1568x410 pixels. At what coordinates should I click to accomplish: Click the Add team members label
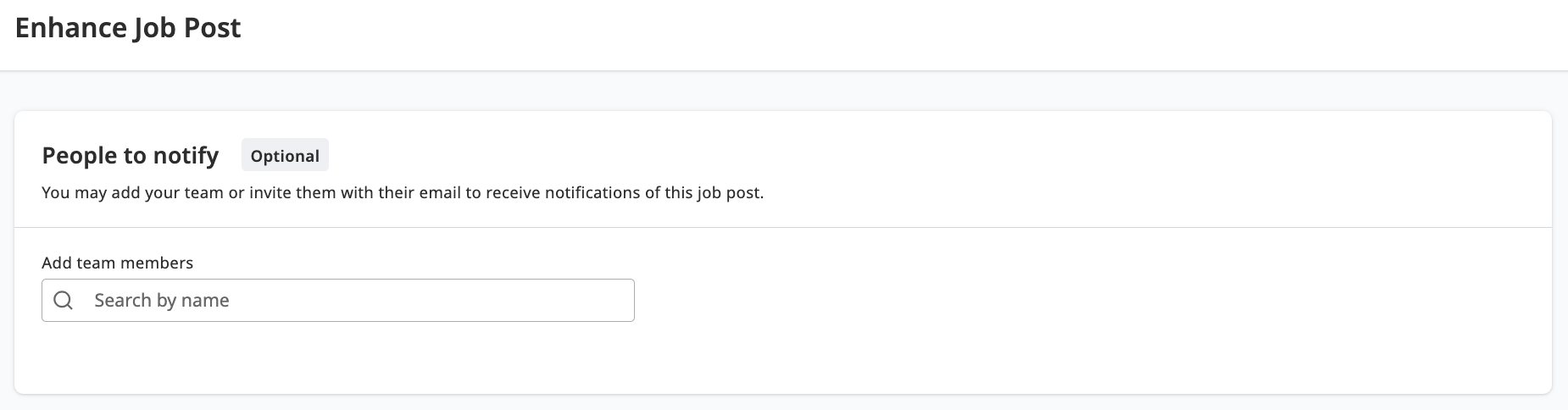coord(118,263)
